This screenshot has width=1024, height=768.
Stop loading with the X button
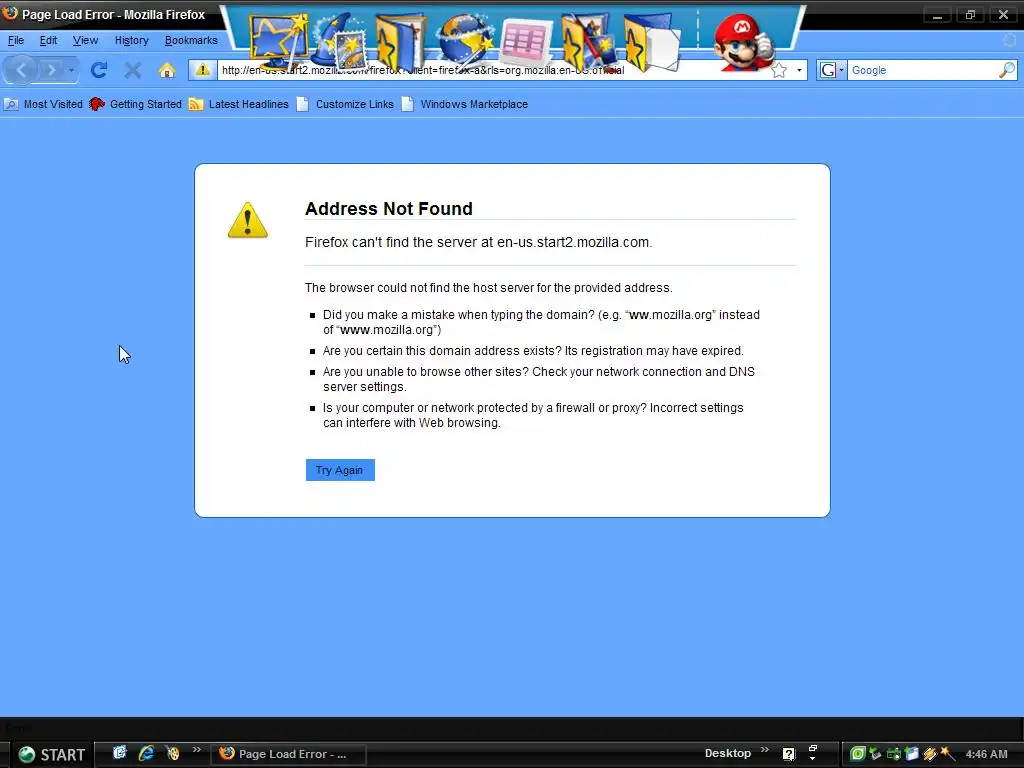pos(133,70)
